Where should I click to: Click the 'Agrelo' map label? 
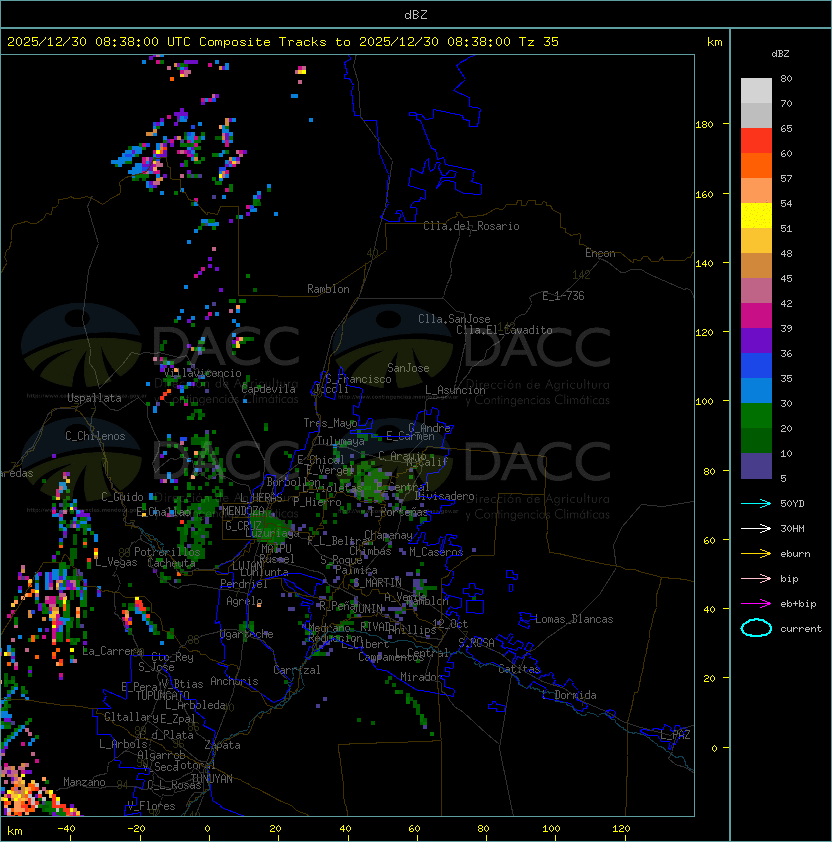[x=244, y=601]
